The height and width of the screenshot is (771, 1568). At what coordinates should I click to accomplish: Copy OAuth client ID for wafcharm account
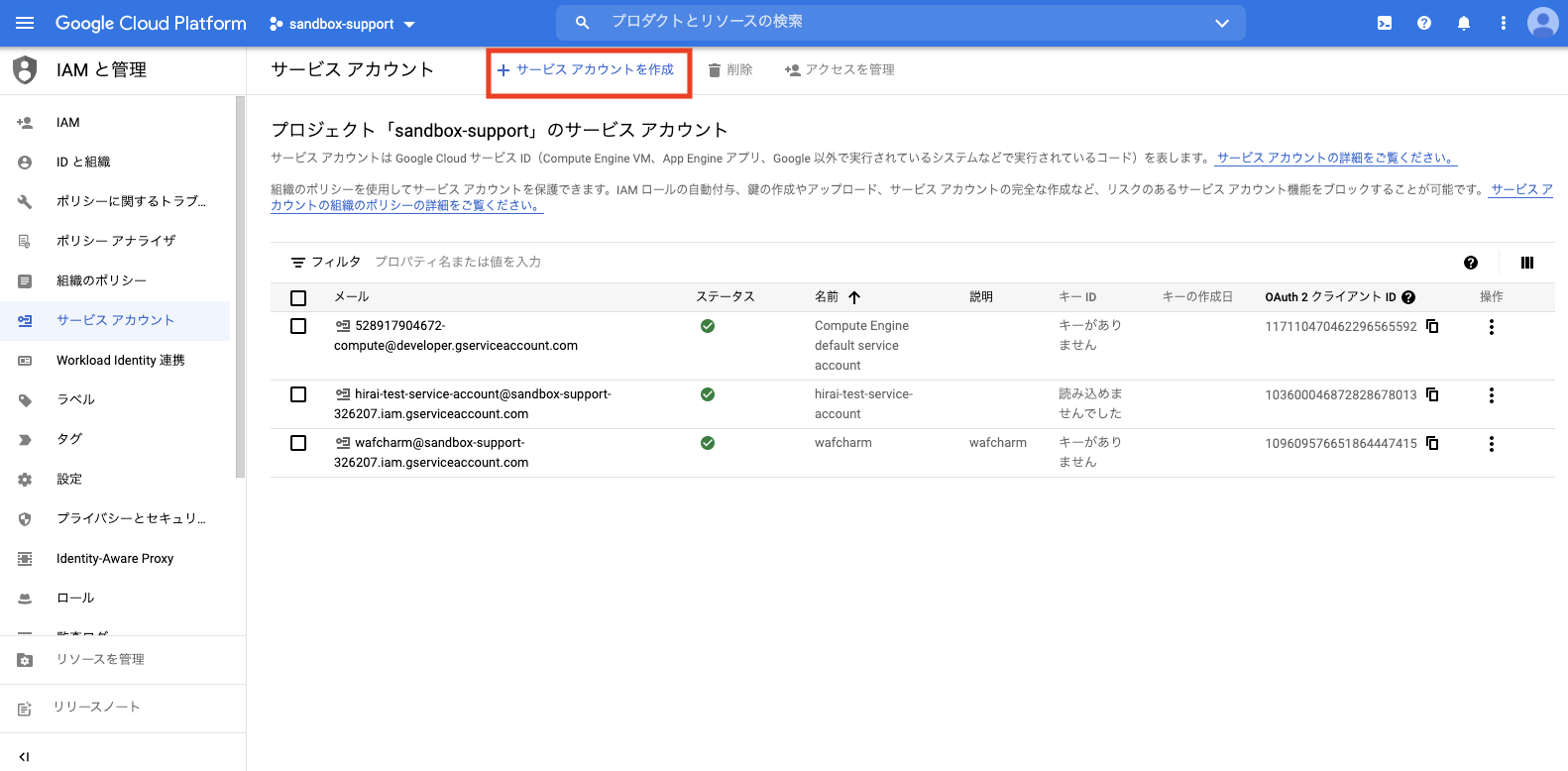pos(1432,443)
